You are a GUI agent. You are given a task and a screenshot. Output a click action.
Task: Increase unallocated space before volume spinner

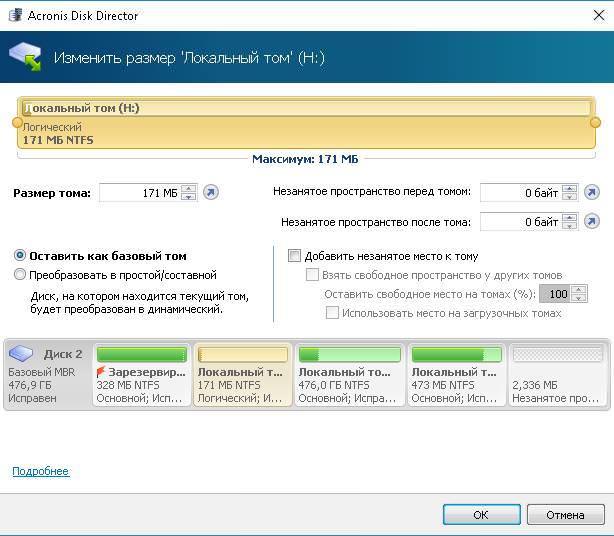569,189
